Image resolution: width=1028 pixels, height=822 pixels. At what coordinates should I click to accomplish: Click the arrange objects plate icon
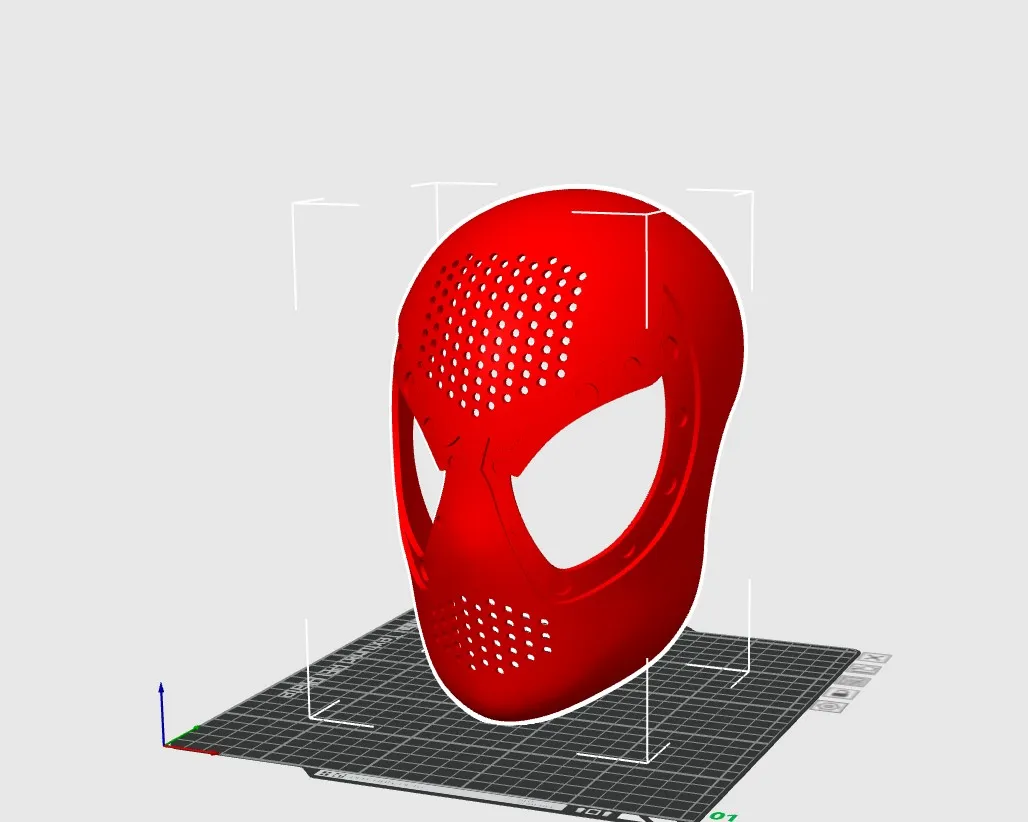pos(863,669)
